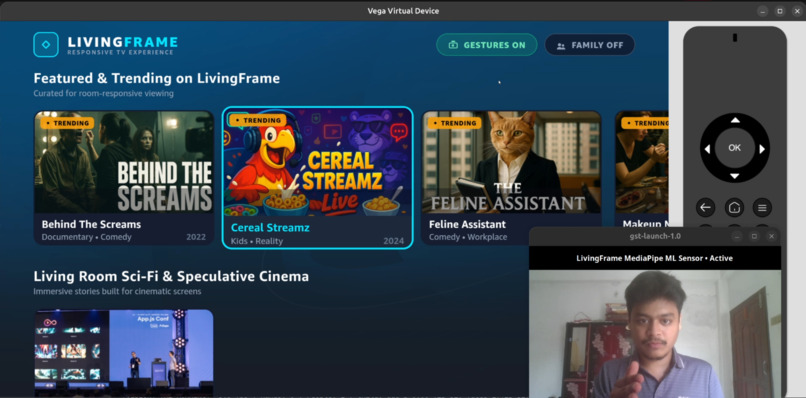Click the Comedy • Workplace genre label
Image resolution: width=806 pixels, height=398 pixels.
pos(468,237)
